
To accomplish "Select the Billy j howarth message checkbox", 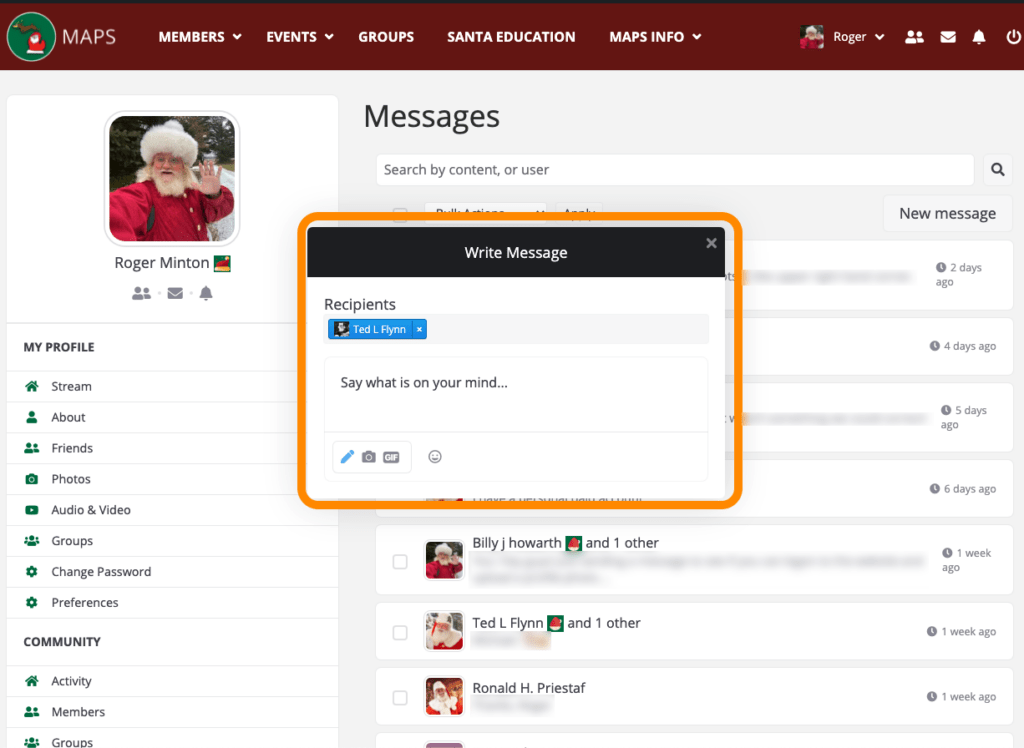I will click(400, 561).
